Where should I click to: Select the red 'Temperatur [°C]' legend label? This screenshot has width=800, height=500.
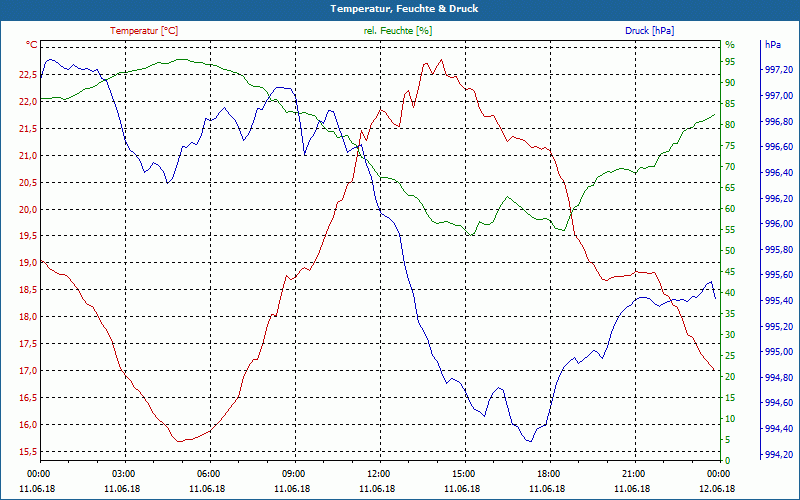click(x=144, y=31)
